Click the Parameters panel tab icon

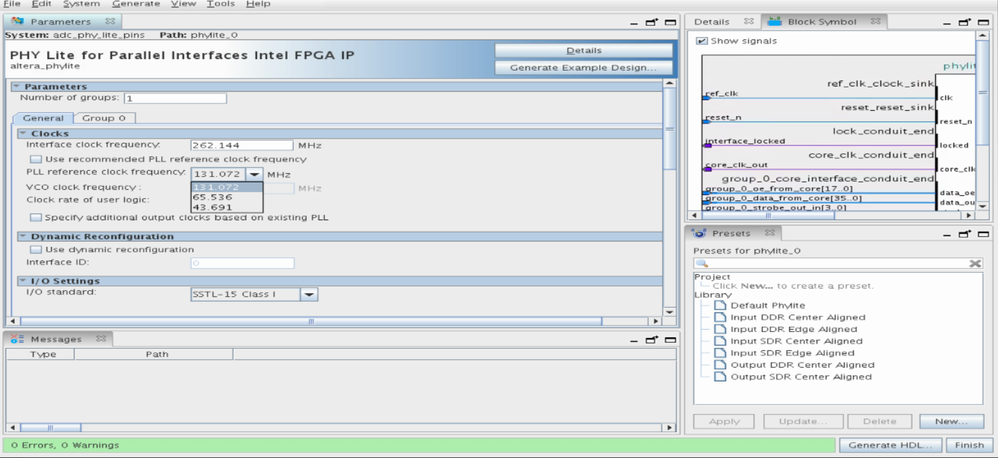[x=18, y=22]
